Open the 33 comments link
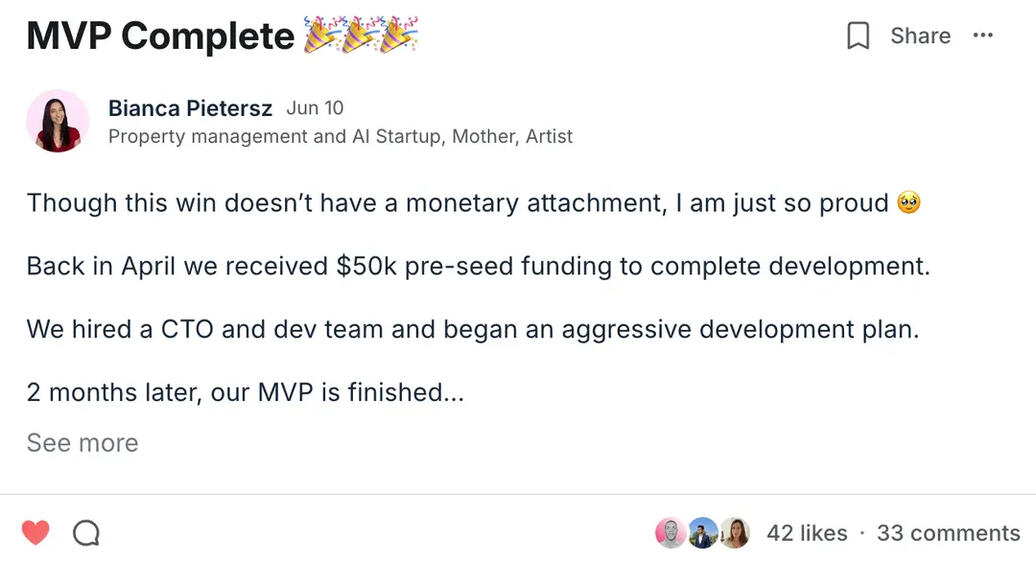 (948, 533)
